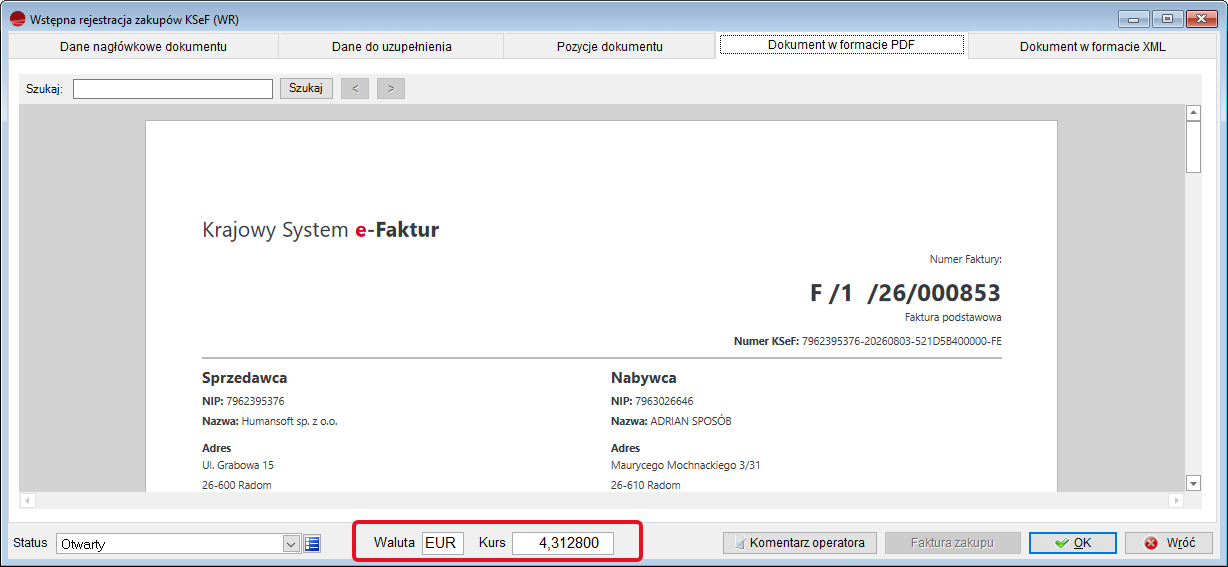This screenshot has width=1228, height=567.
Task: Click the Szukaj button
Action: click(306, 88)
